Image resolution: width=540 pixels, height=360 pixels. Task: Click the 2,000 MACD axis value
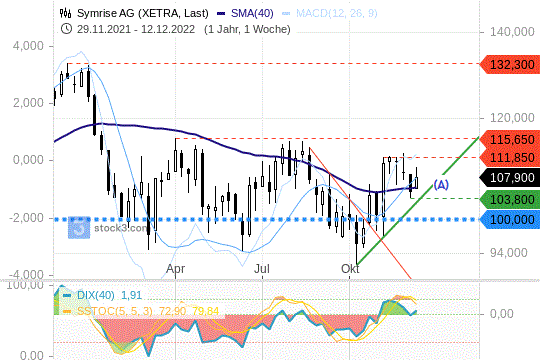(x=28, y=103)
